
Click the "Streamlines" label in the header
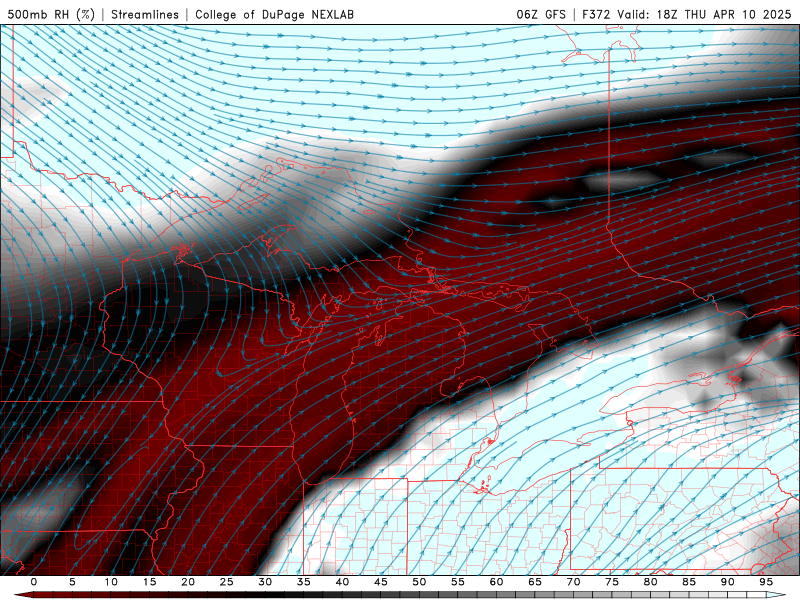[x=145, y=14]
